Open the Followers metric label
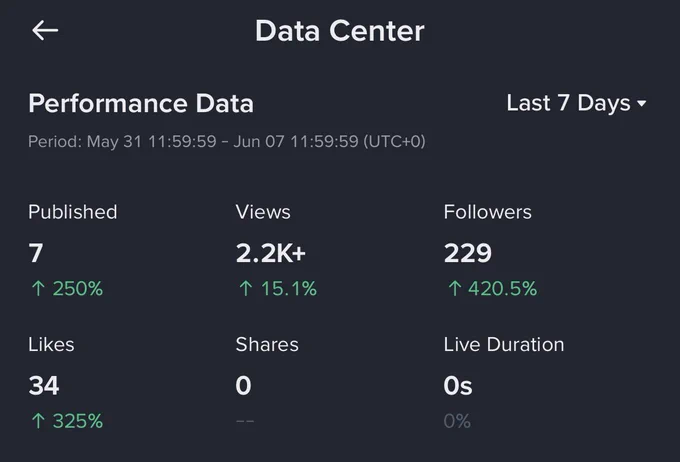 point(487,212)
